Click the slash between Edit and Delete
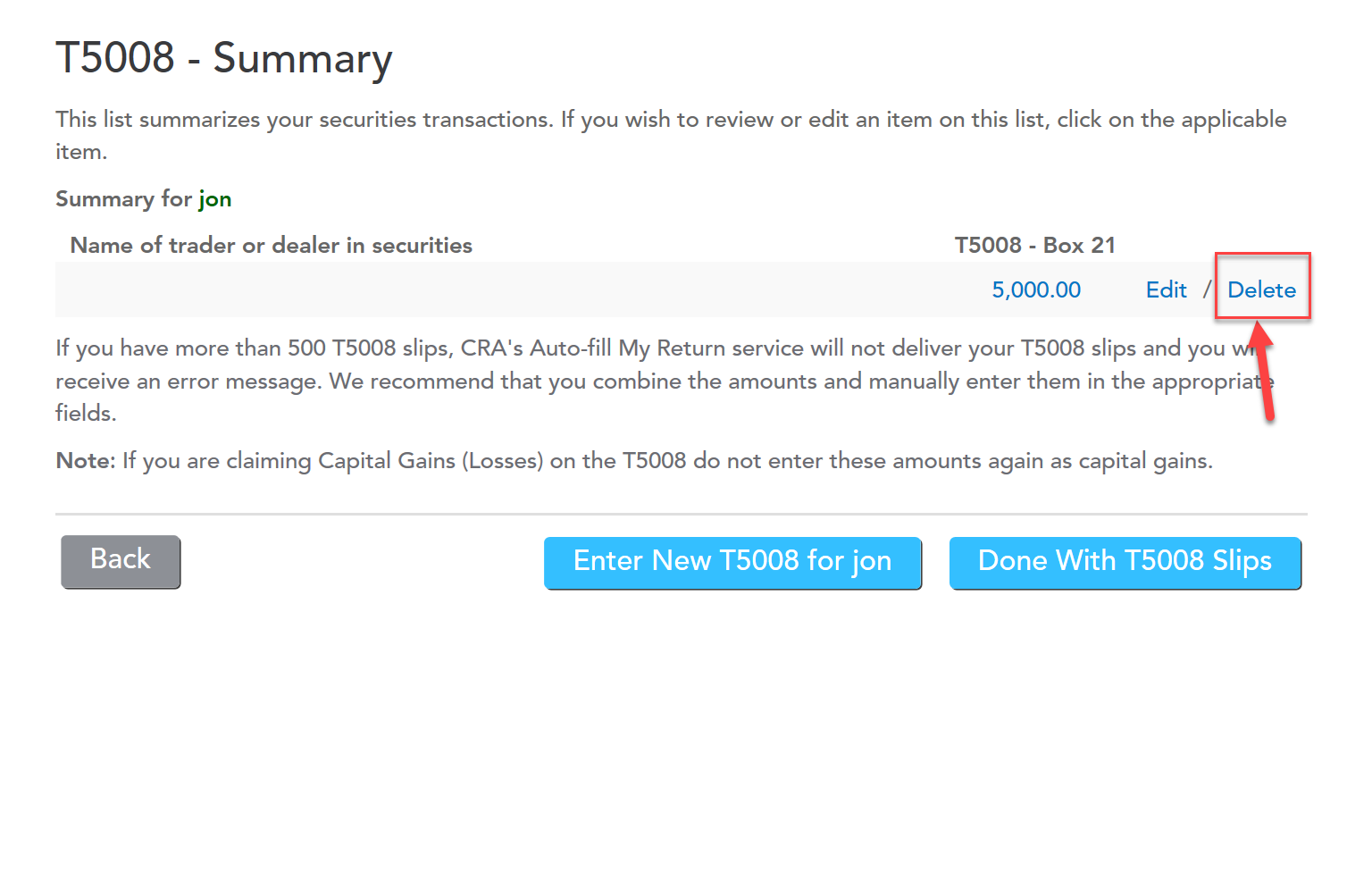This screenshot has width=1372, height=872. point(1207,290)
